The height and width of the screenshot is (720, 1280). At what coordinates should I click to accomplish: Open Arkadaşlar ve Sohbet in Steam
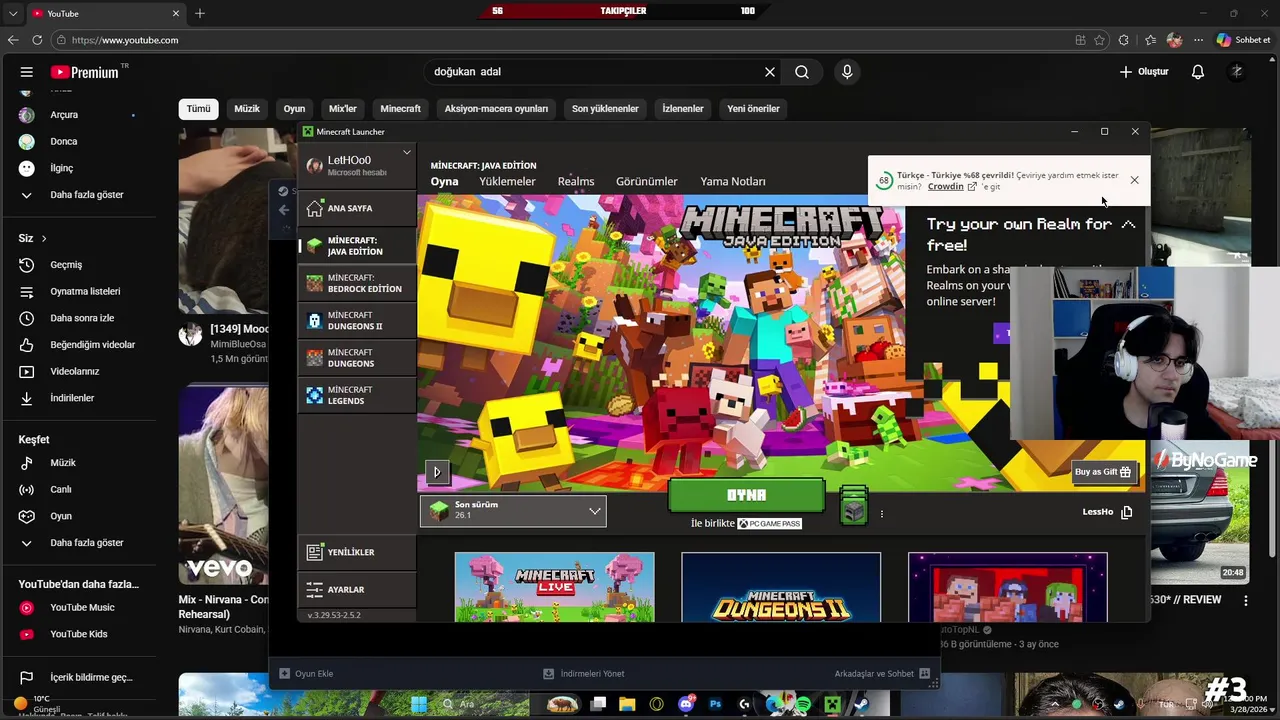tap(882, 674)
